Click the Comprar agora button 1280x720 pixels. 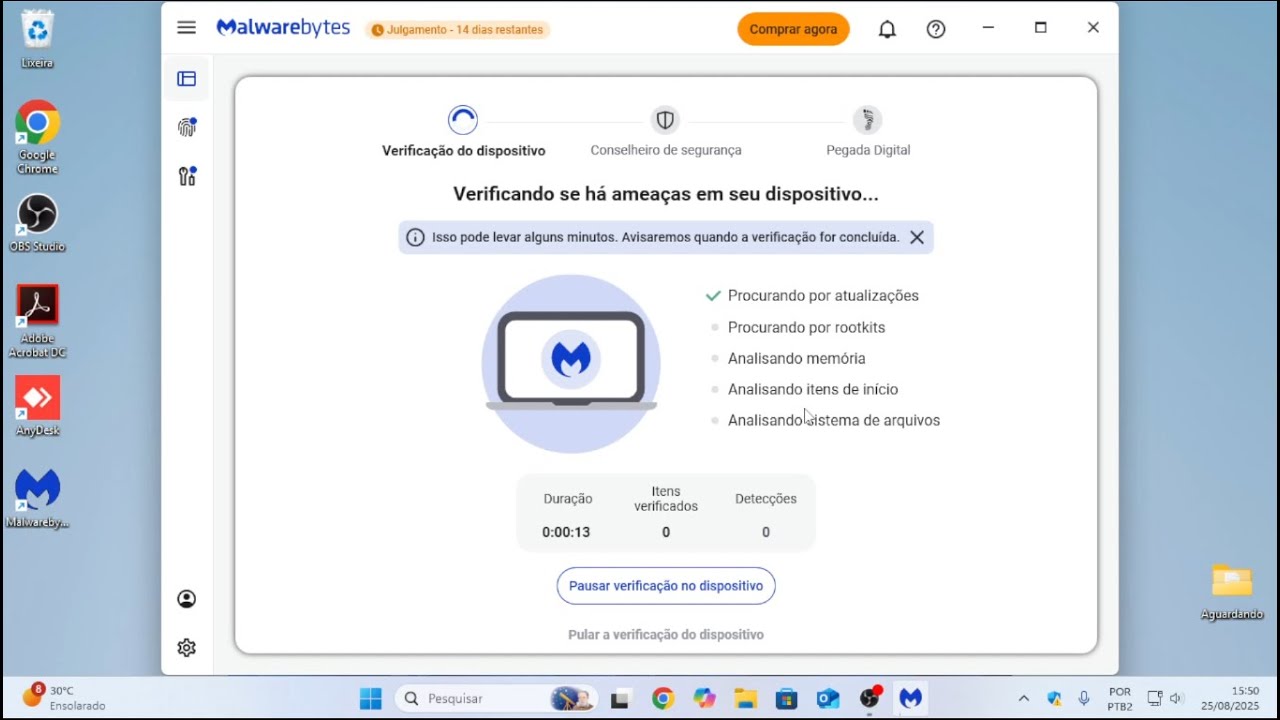click(x=793, y=29)
